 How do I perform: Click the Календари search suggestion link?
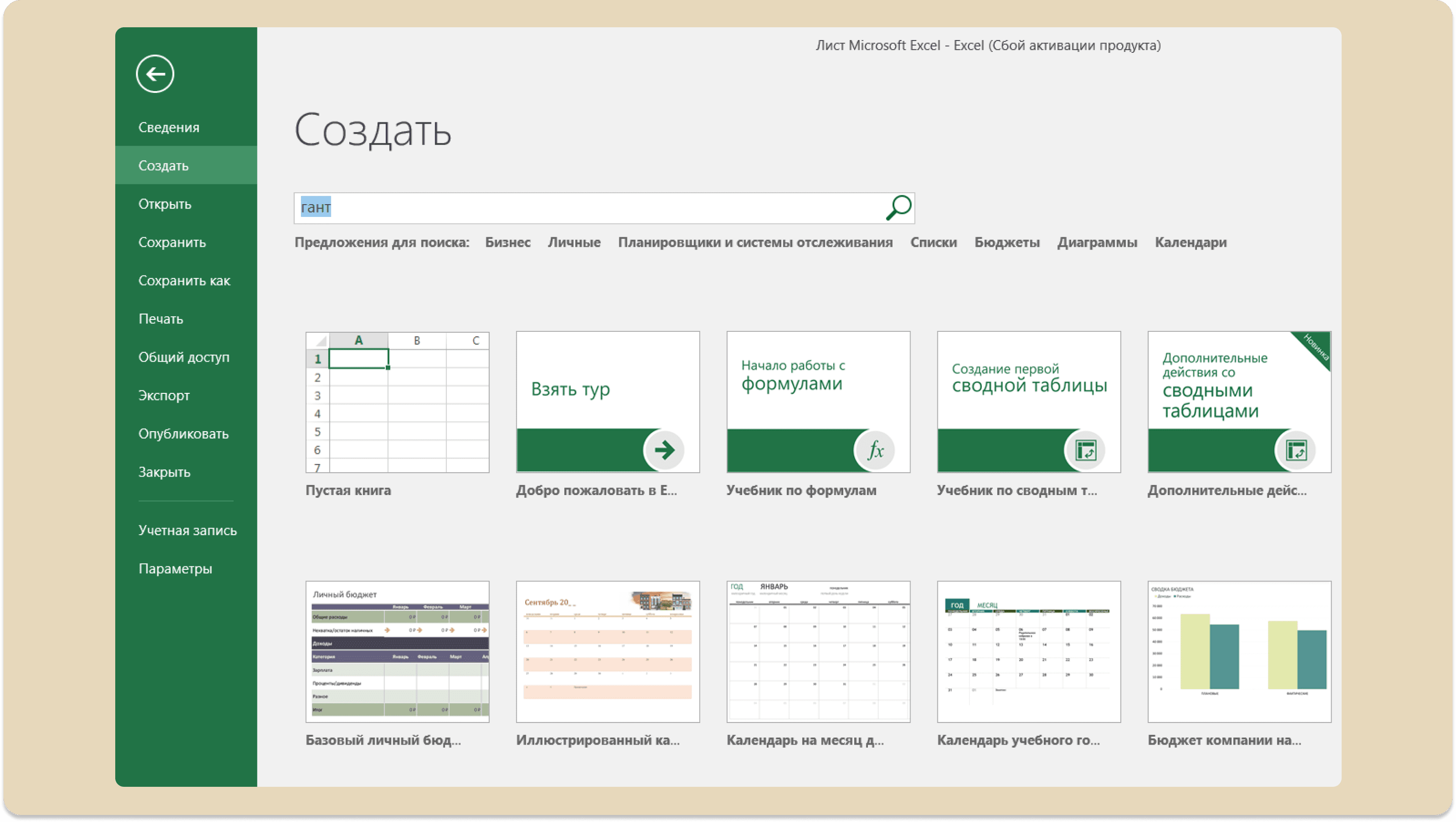[1190, 242]
